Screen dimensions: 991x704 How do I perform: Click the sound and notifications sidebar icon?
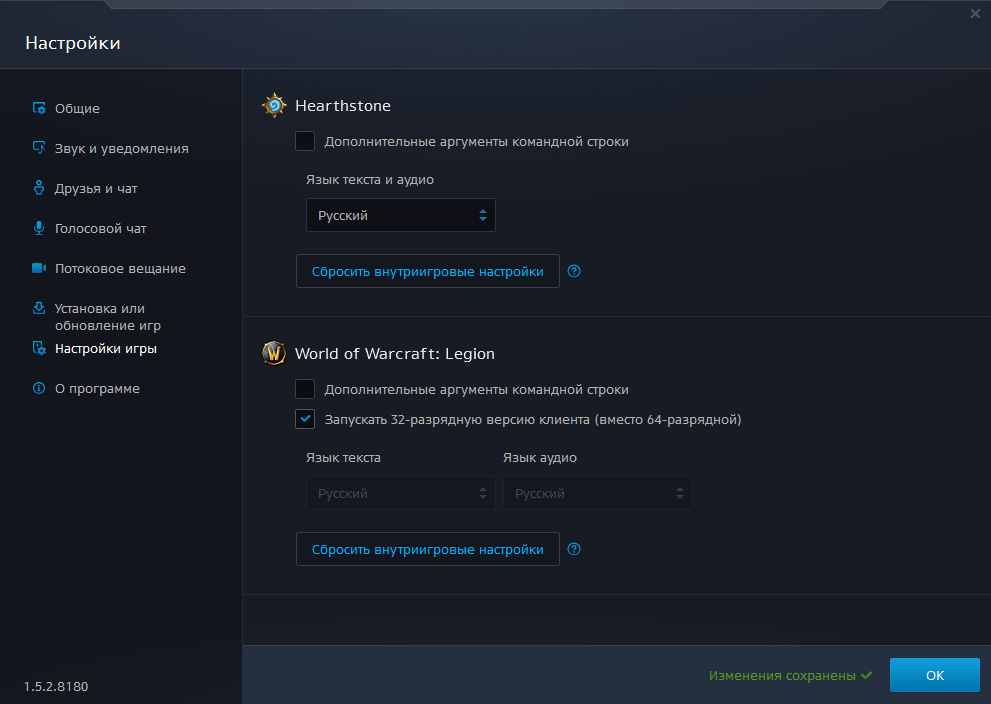pyautogui.click(x=39, y=148)
